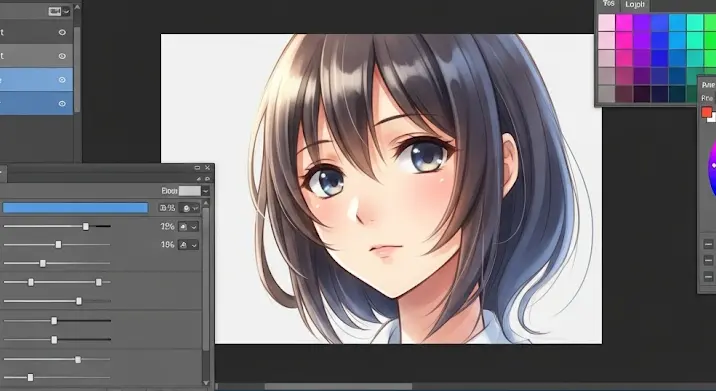The image size is (716, 391).
Task: Click the blue opacity bar
Action: point(75,208)
